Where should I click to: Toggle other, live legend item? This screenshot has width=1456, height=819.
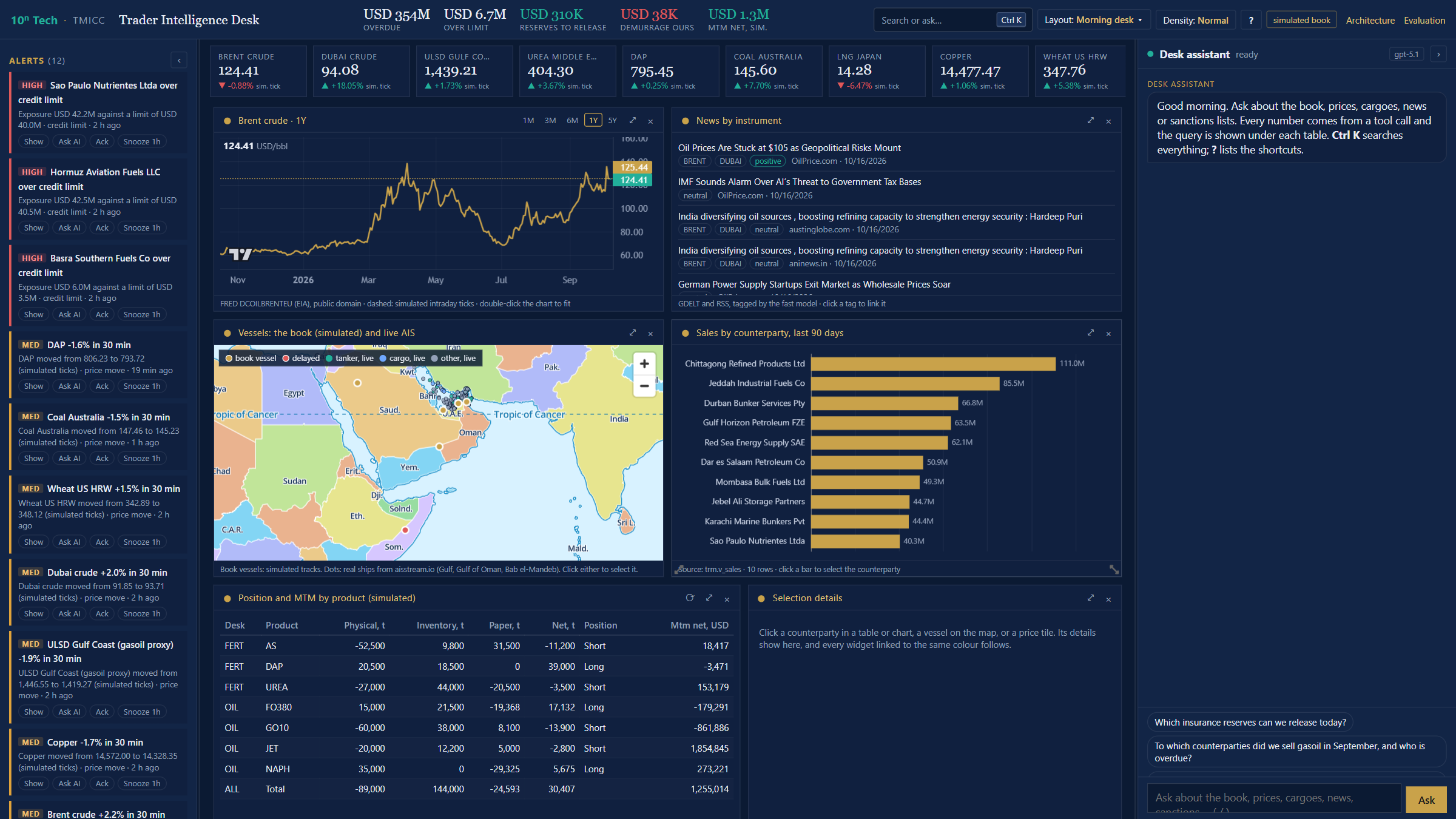[453, 358]
